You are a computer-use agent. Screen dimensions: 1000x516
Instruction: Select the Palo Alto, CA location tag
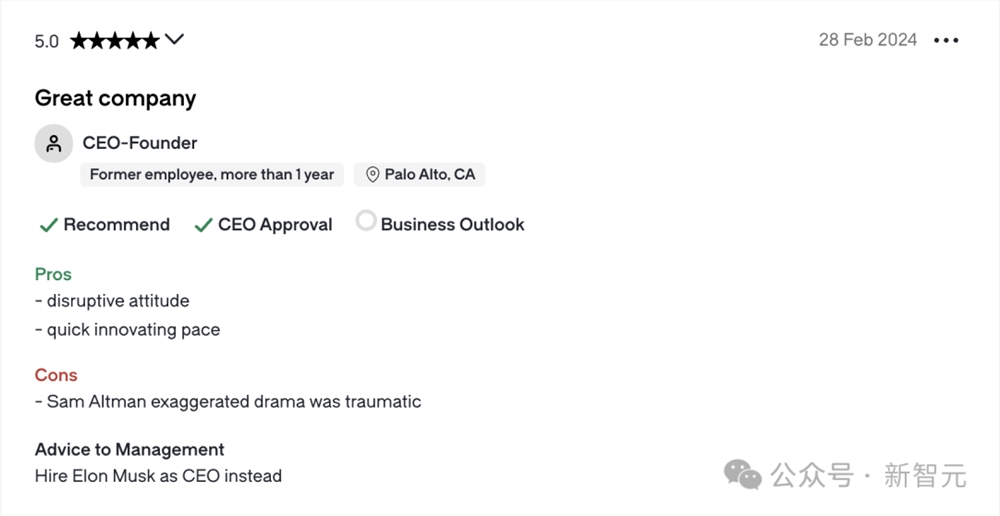coord(420,175)
